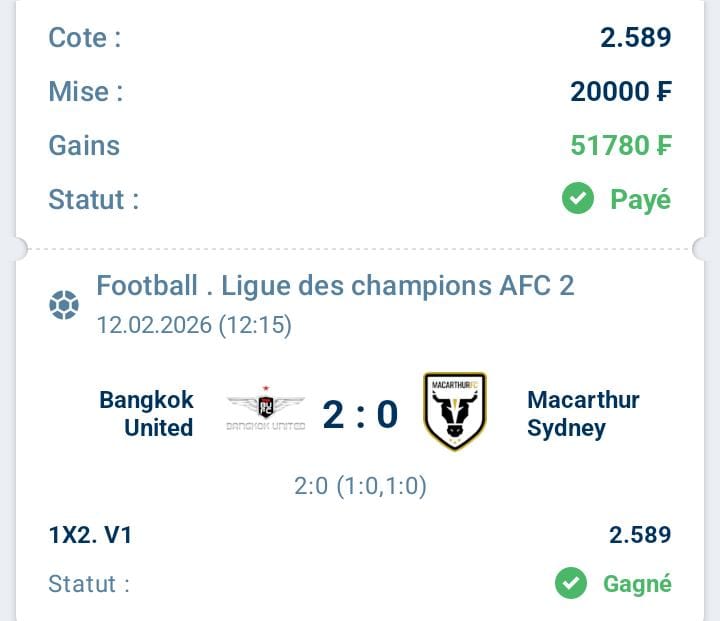
Task: Click the match date 12.02.2026 (12:15)
Action: click(x=194, y=326)
